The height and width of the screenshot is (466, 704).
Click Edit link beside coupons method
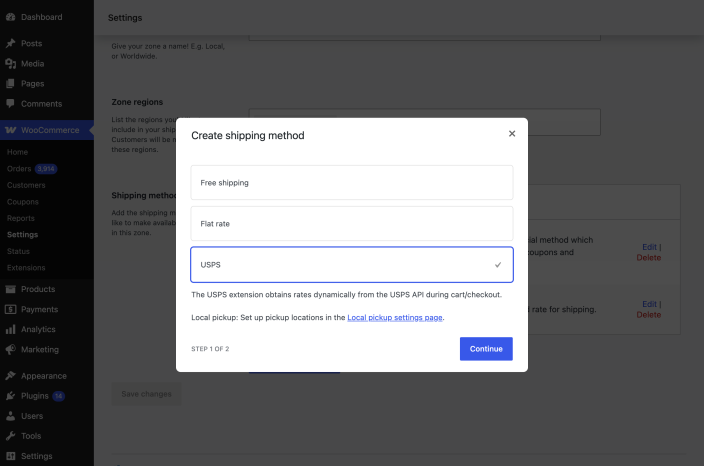(649, 247)
